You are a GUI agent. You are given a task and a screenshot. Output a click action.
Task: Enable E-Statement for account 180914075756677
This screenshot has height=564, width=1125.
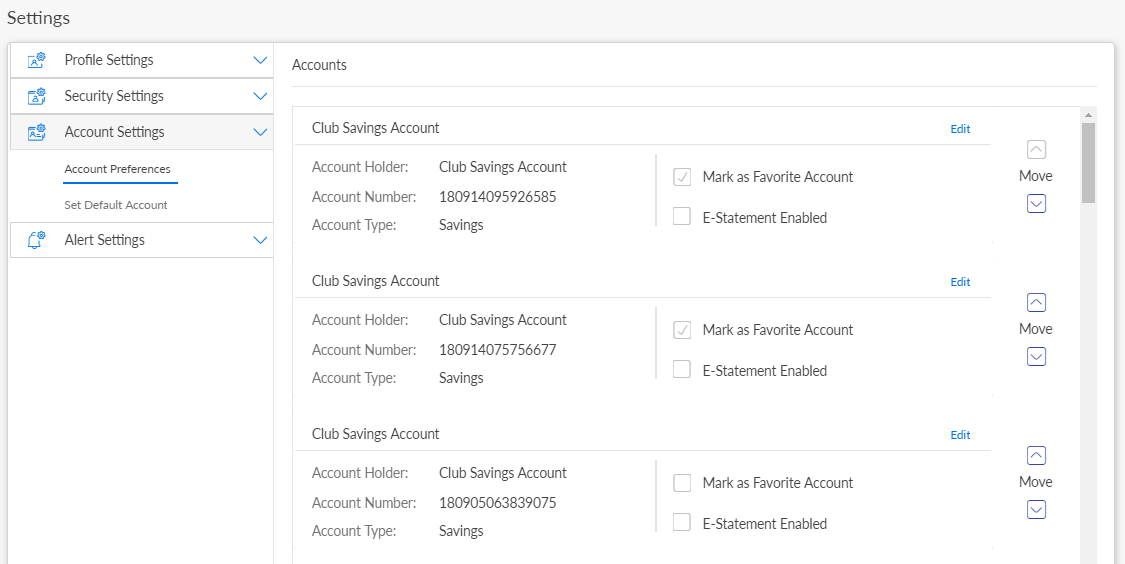pyautogui.click(x=682, y=370)
